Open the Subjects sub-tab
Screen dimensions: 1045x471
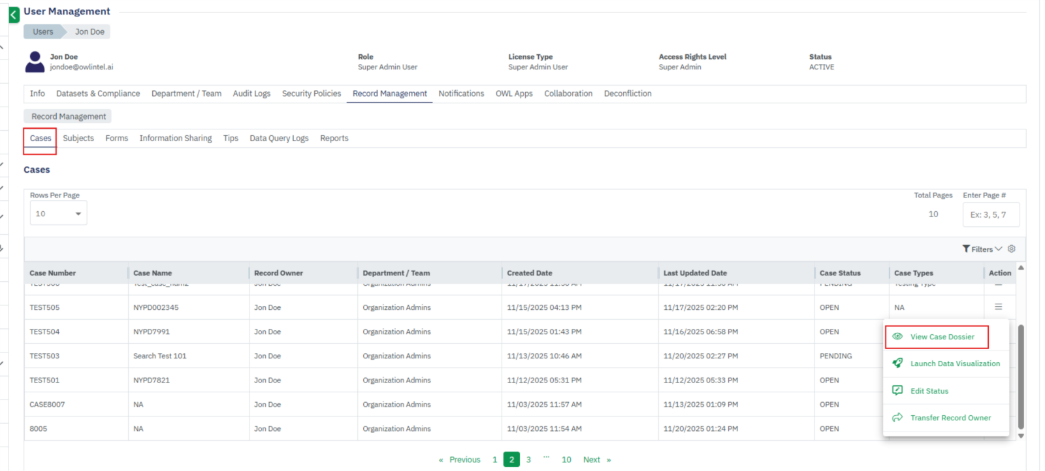tap(79, 138)
